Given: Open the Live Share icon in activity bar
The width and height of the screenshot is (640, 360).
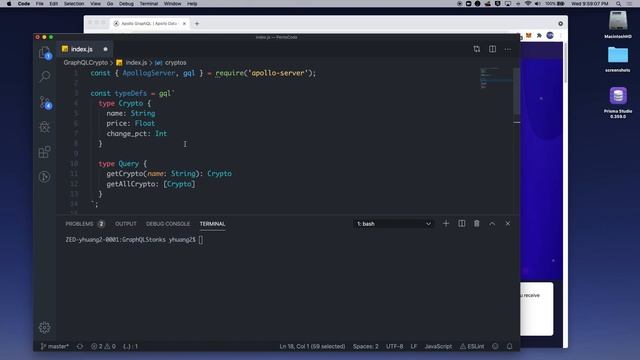Looking at the screenshot, I should pos(45,177).
